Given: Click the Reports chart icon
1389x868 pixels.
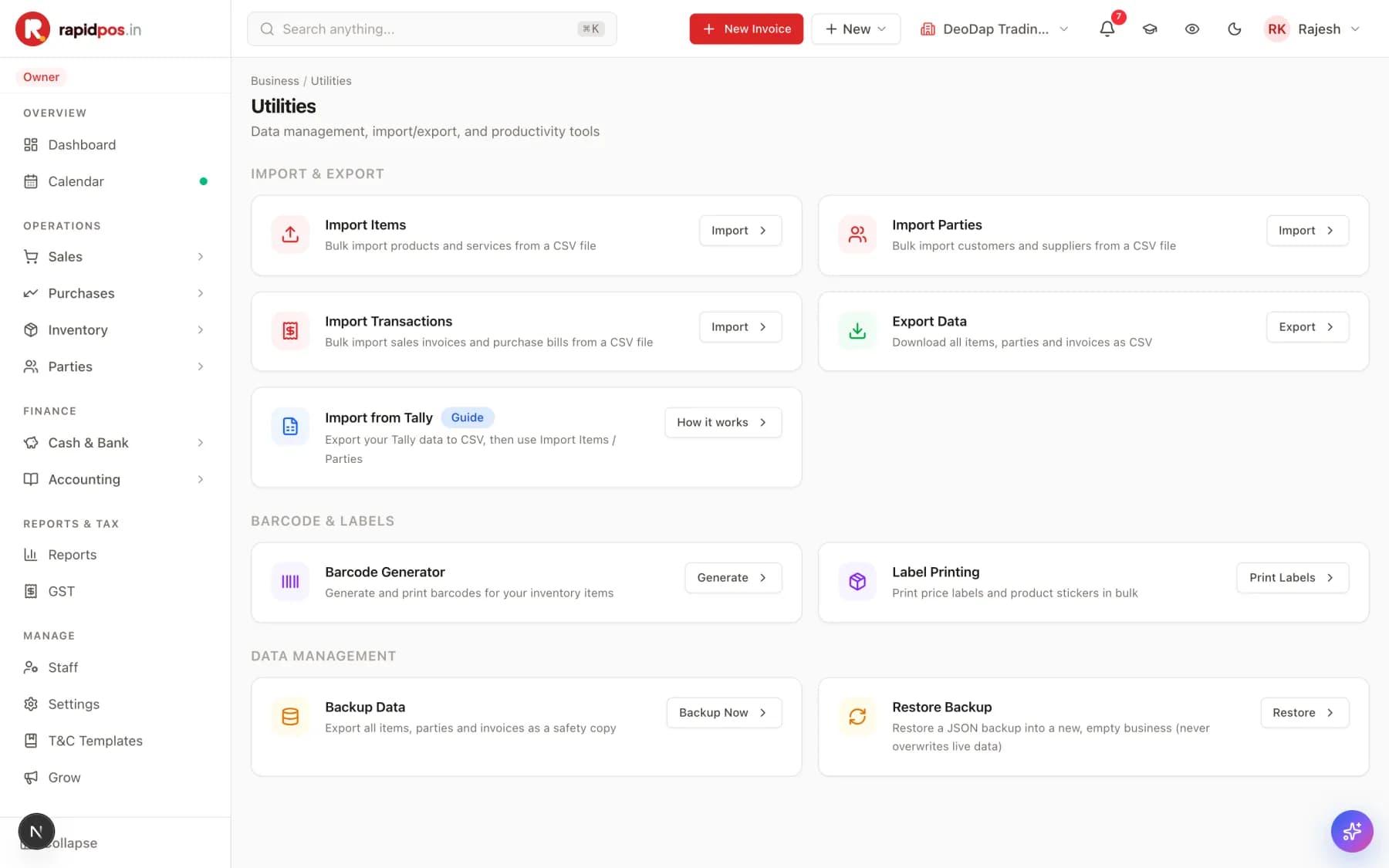Looking at the screenshot, I should (x=31, y=555).
